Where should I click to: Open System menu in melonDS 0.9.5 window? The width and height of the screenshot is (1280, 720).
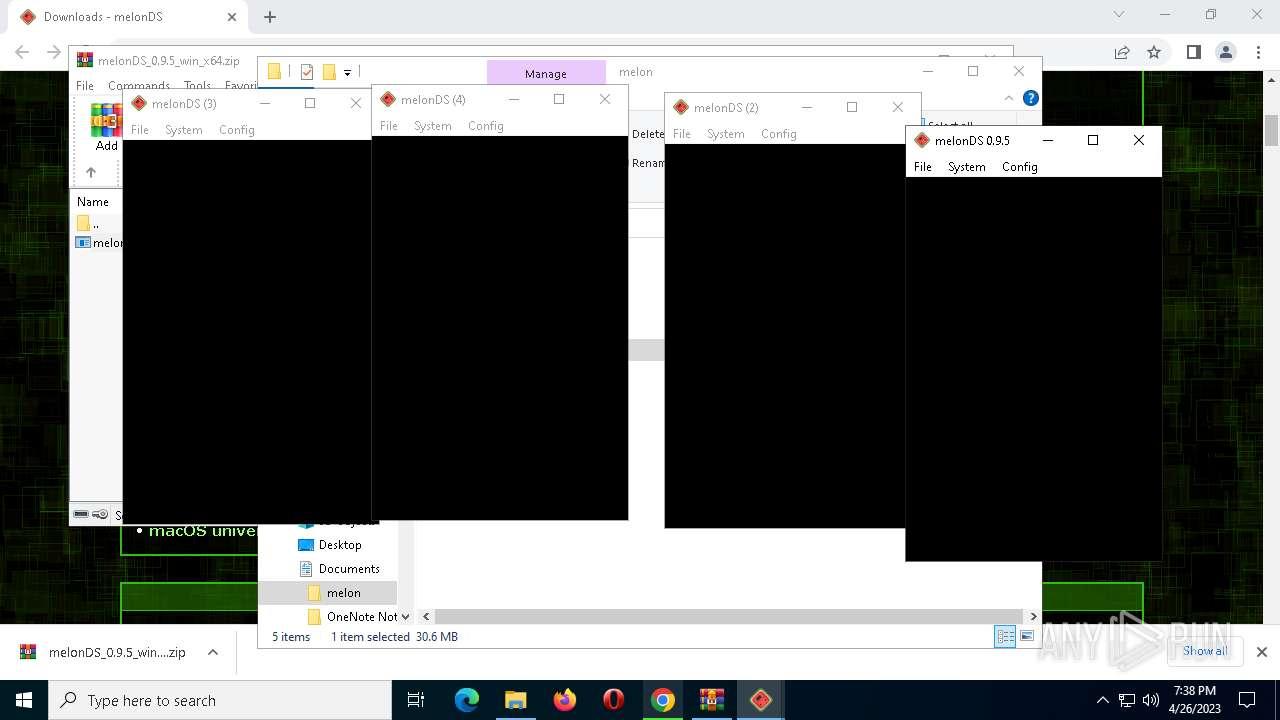[x=967, y=167]
